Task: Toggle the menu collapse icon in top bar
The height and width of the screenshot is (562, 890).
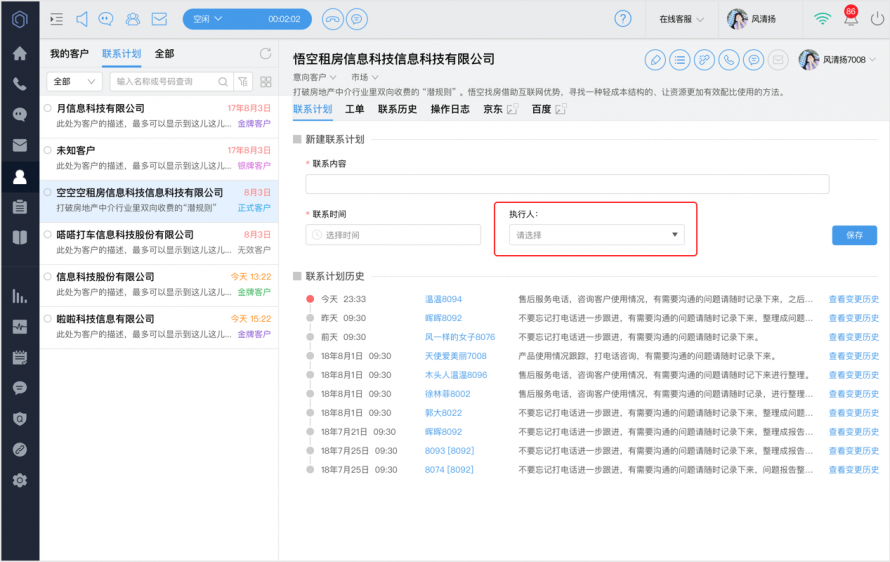Action: tap(56, 19)
